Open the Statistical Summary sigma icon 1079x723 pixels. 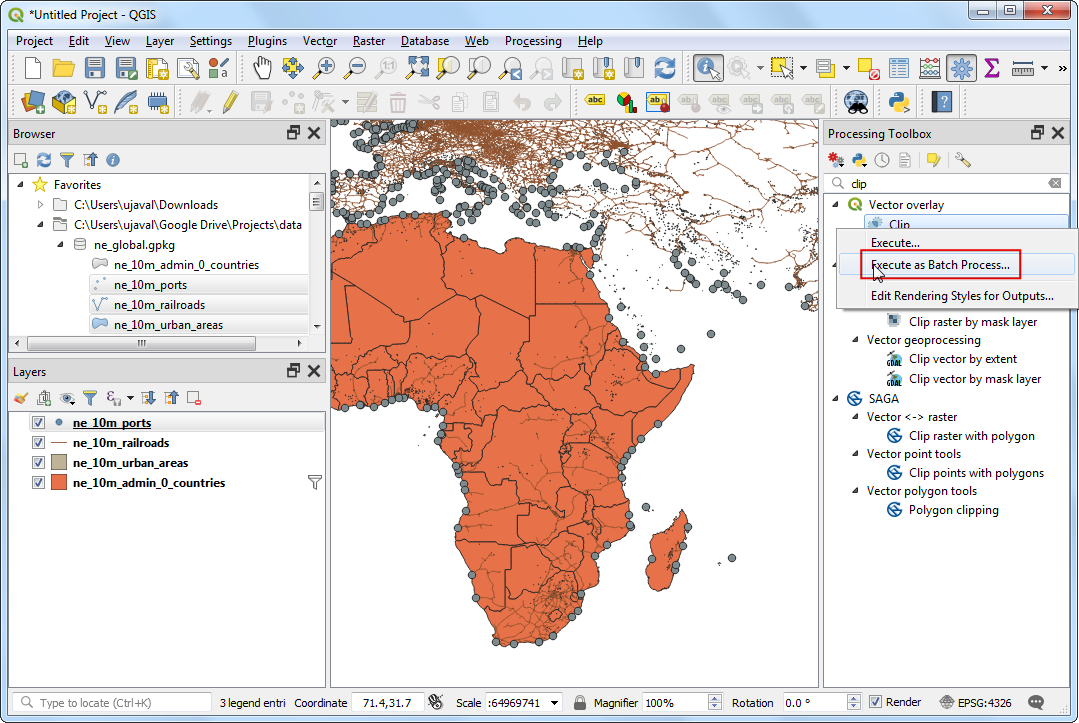tap(991, 68)
